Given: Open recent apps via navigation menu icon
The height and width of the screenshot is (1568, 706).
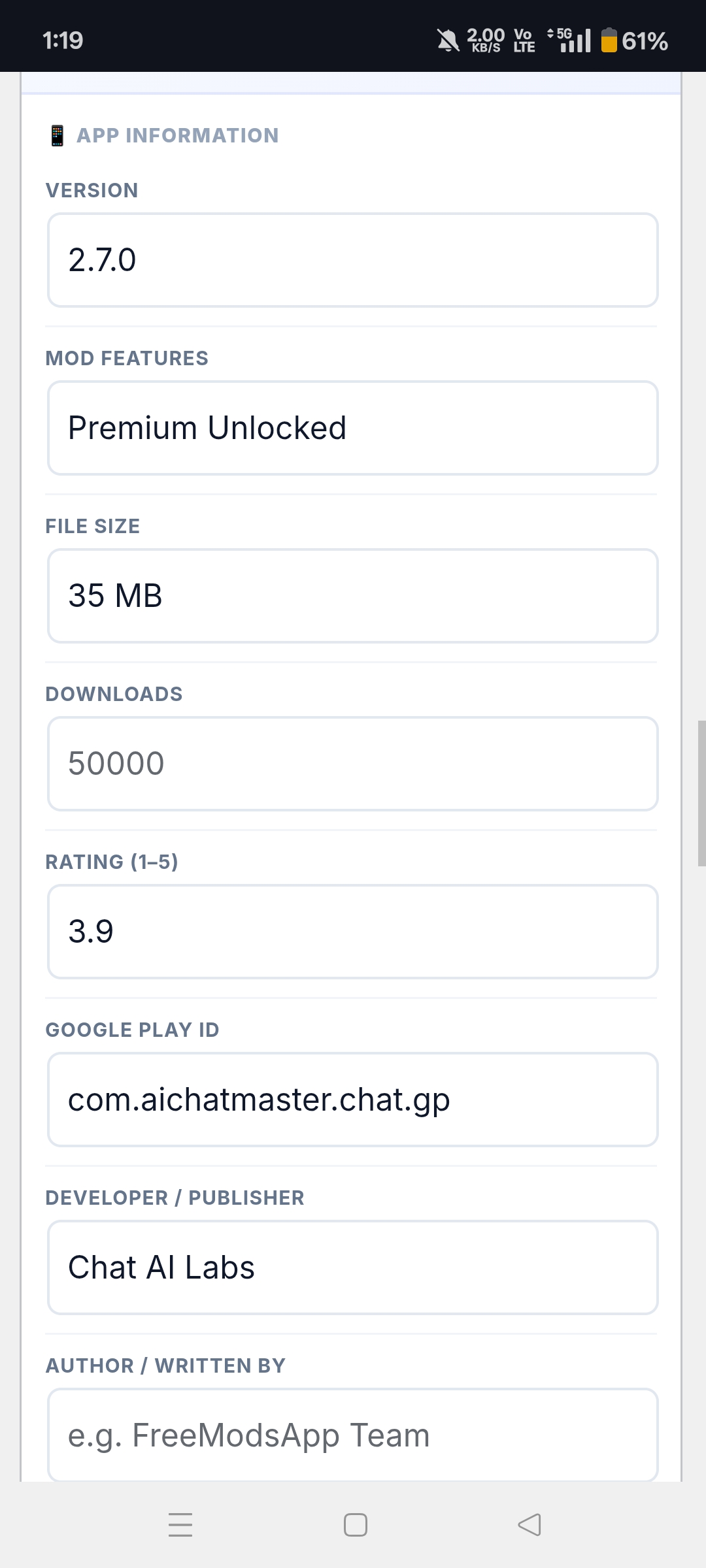Looking at the screenshot, I should point(180,1525).
